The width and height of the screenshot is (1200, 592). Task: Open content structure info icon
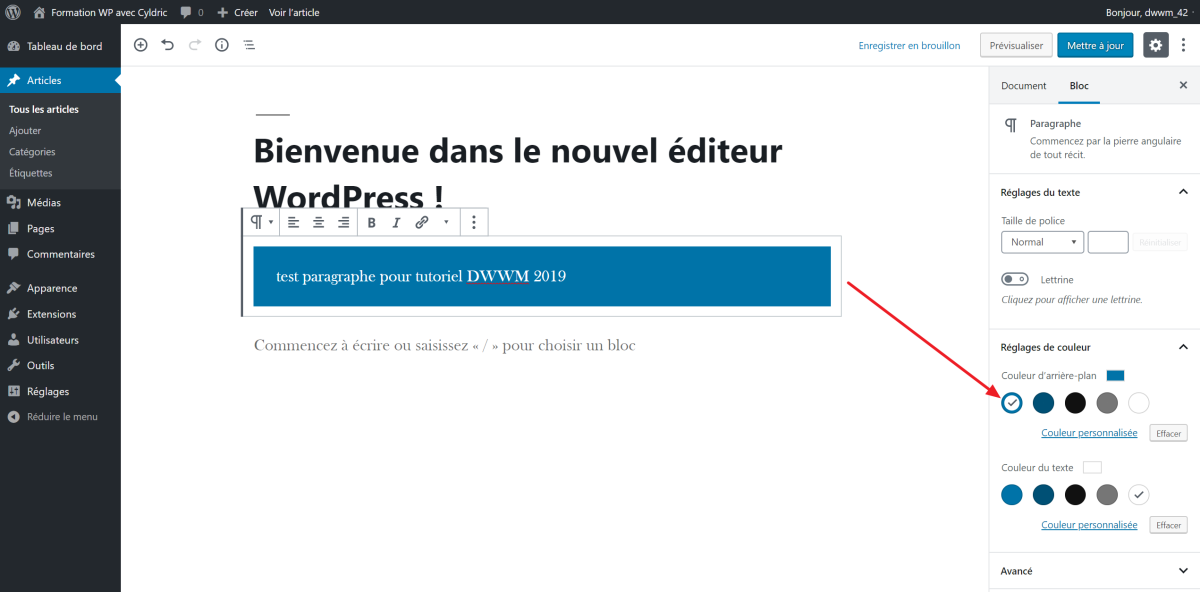222,45
